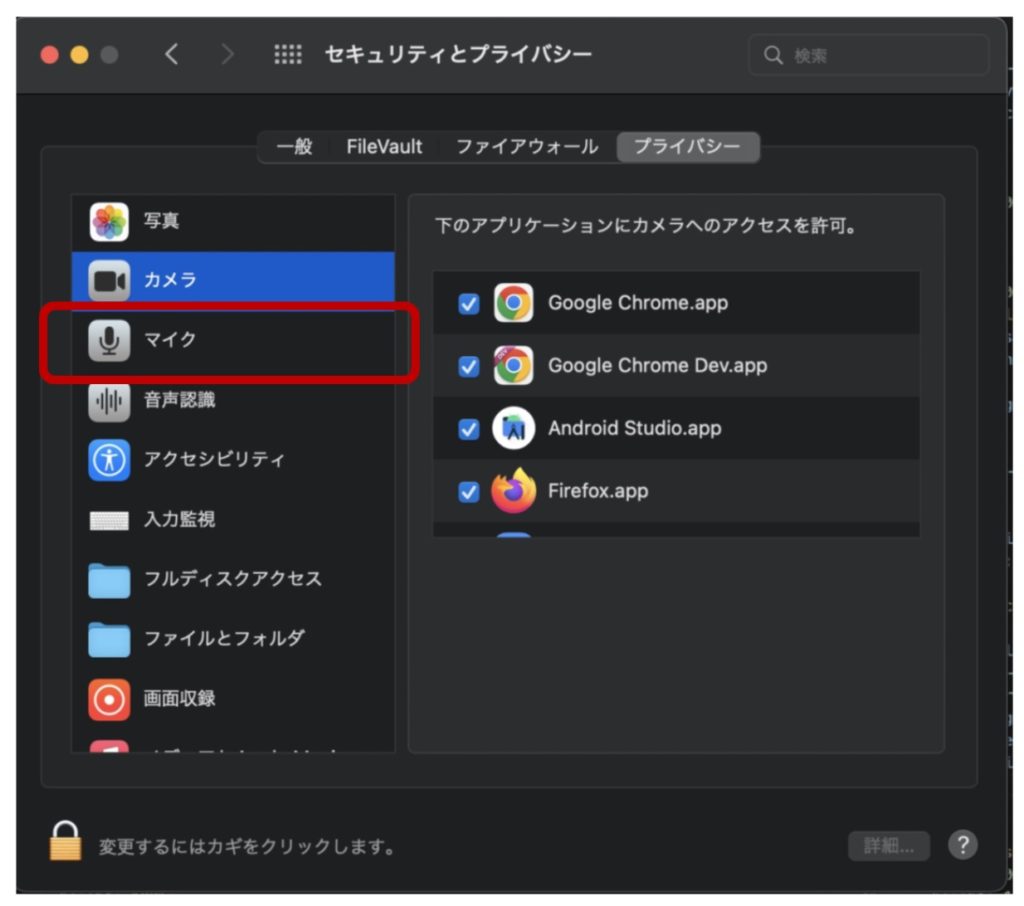Toggle the Firefox.app camera checkbox
Viewport: 1024px width, 906px height.
coord(468,492)
